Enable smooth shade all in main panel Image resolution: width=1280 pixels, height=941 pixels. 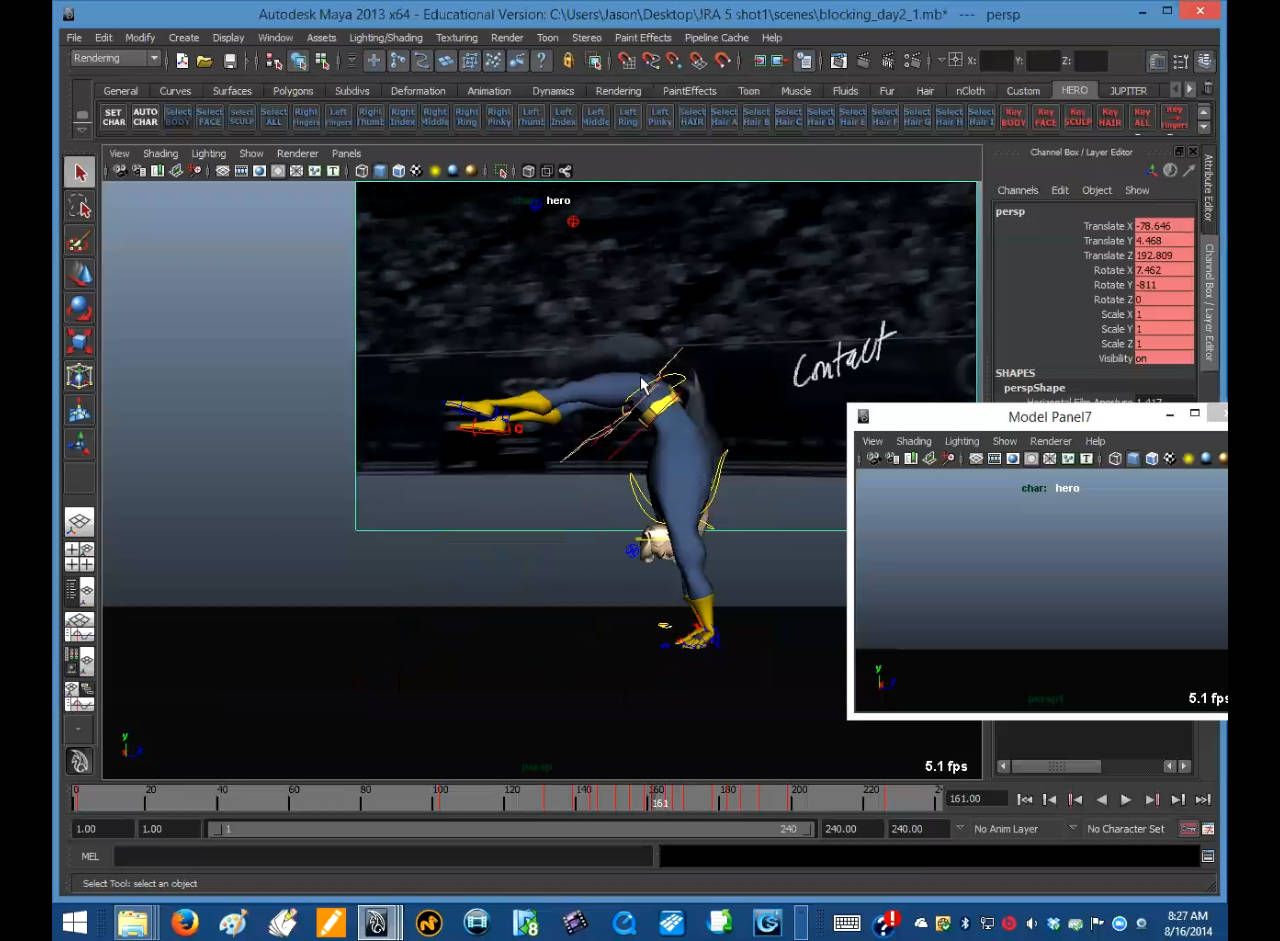click(380, 171)
